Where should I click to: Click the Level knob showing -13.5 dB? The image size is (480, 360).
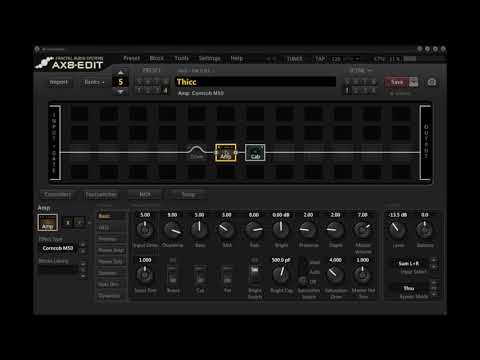397,229
